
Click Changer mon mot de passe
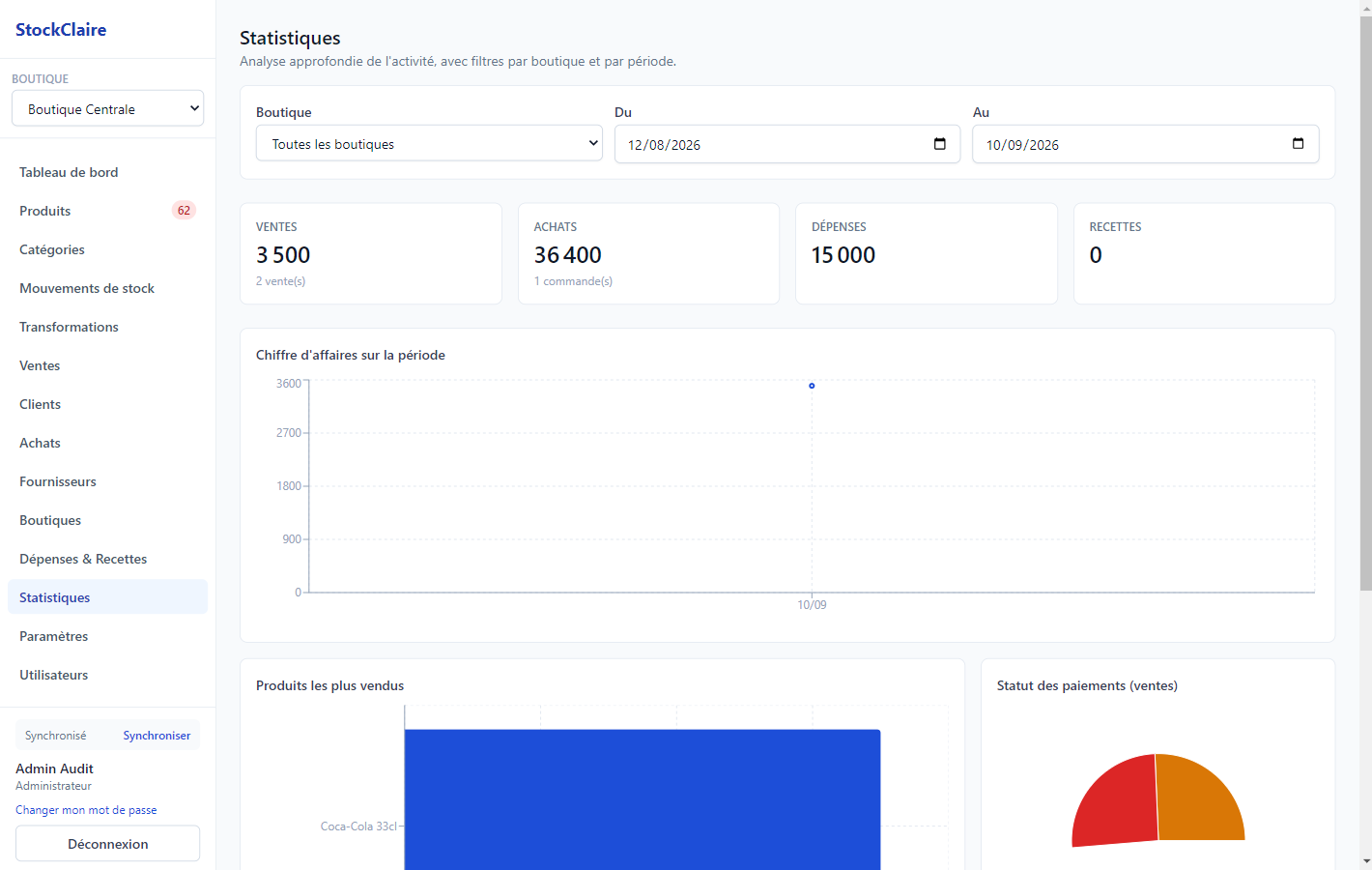coord(86,810)
